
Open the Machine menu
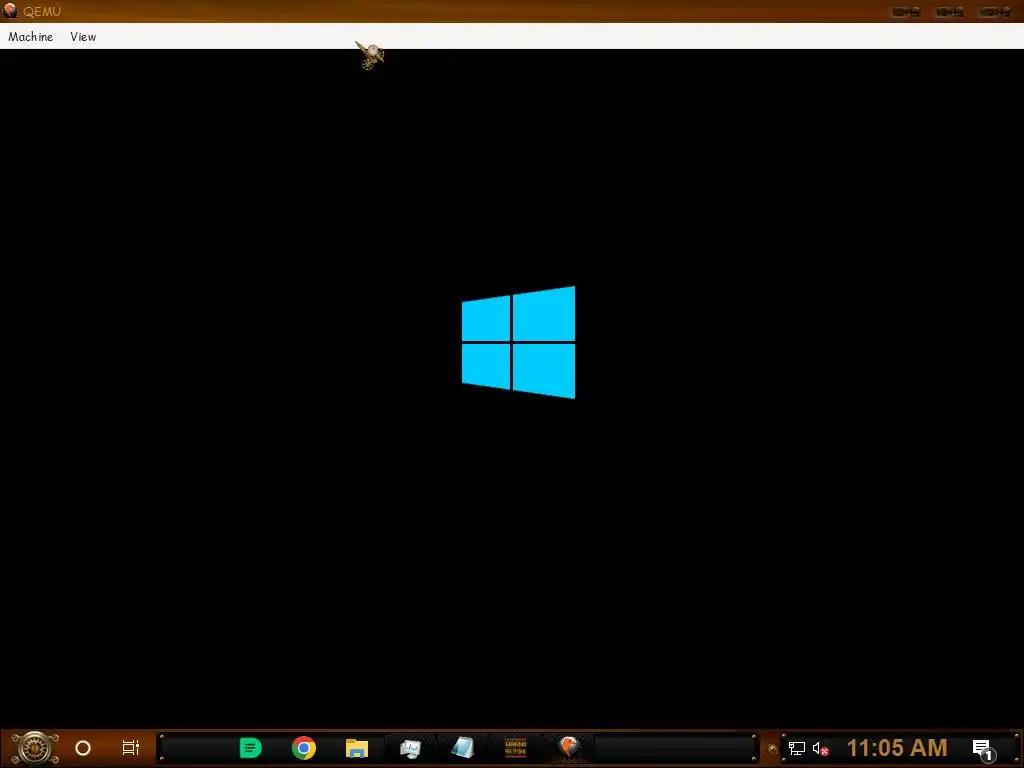tap(31, 37)
